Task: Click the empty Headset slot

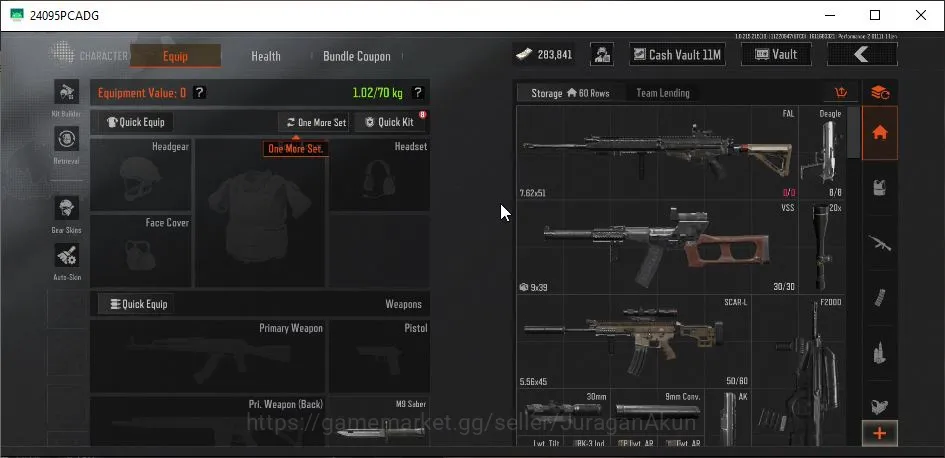Action: [379, 174]
